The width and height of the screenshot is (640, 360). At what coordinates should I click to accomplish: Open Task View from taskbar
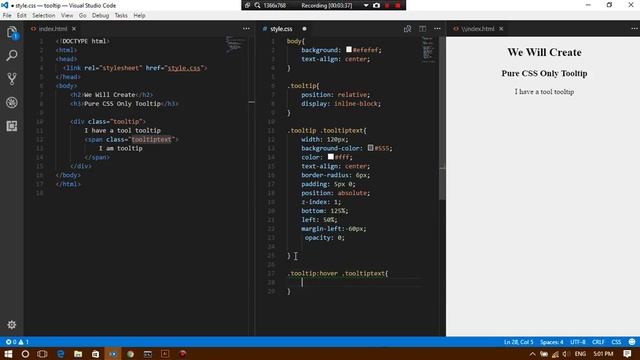(42, 354)
